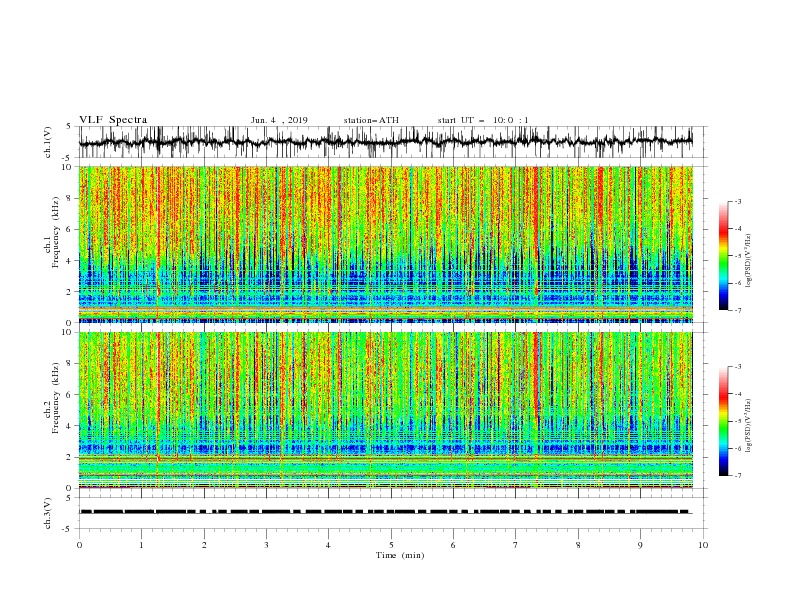The image size is (792, 612).
Task: Click time axis tick label "5"
Action: [x=391, y=545]
